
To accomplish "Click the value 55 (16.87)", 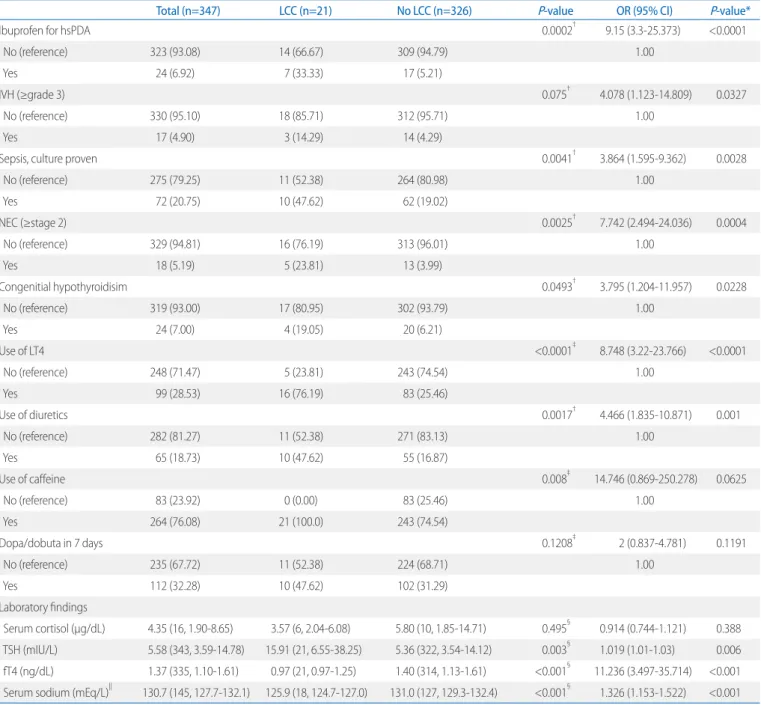I will point(425,458).
